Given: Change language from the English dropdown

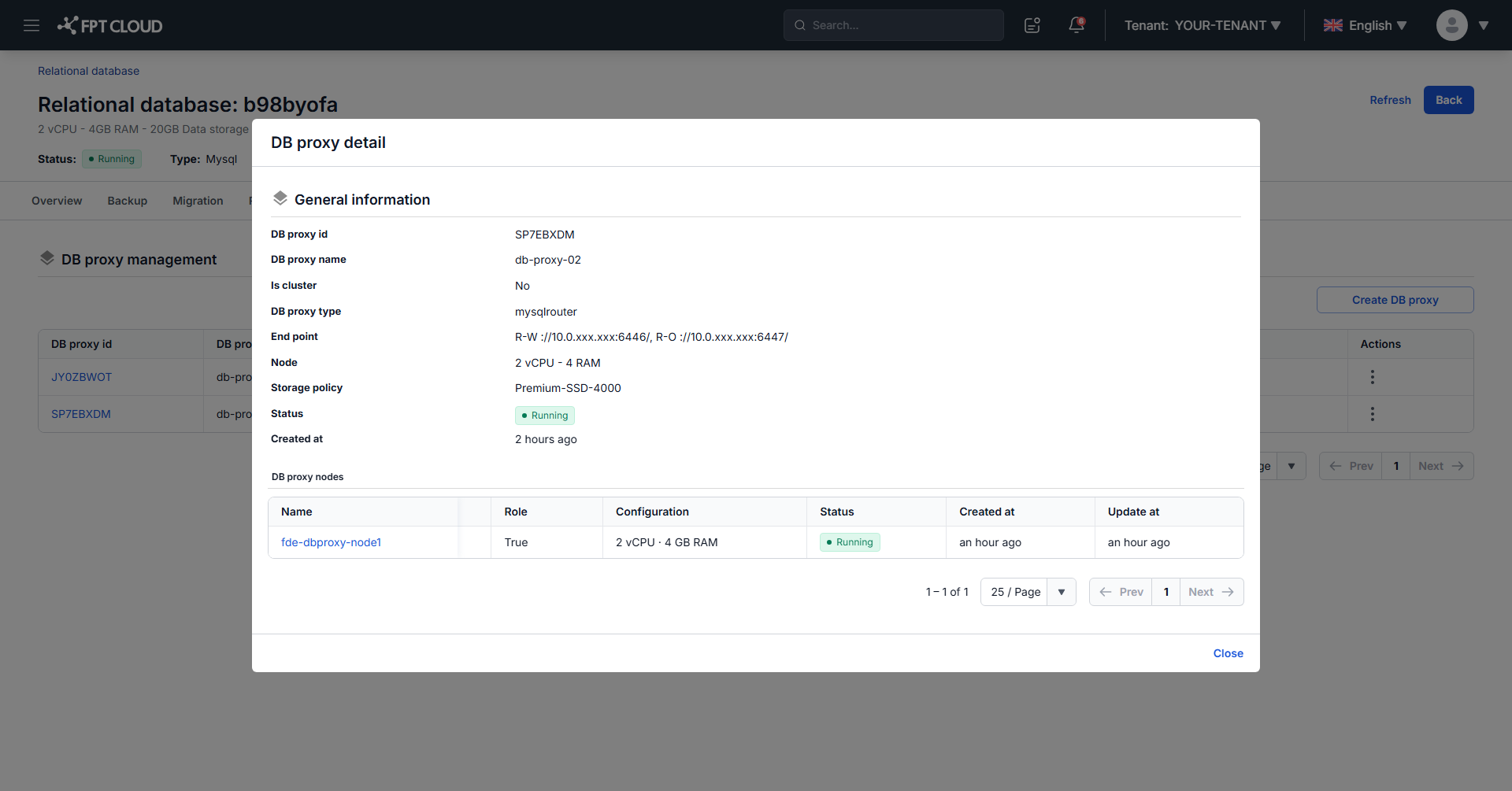Looking at the screenshot, I should coord(1365,25).
